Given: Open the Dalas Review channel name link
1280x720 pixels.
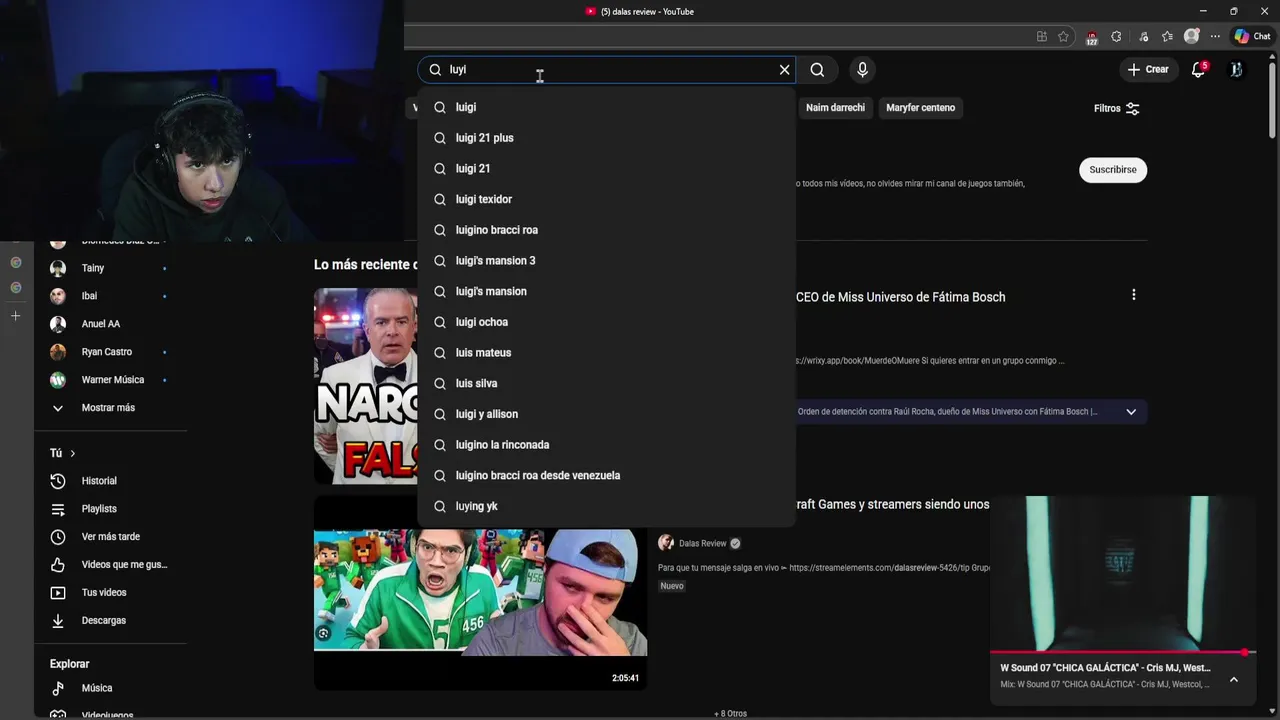Looking at the screenshot, I should pos(702,544).
